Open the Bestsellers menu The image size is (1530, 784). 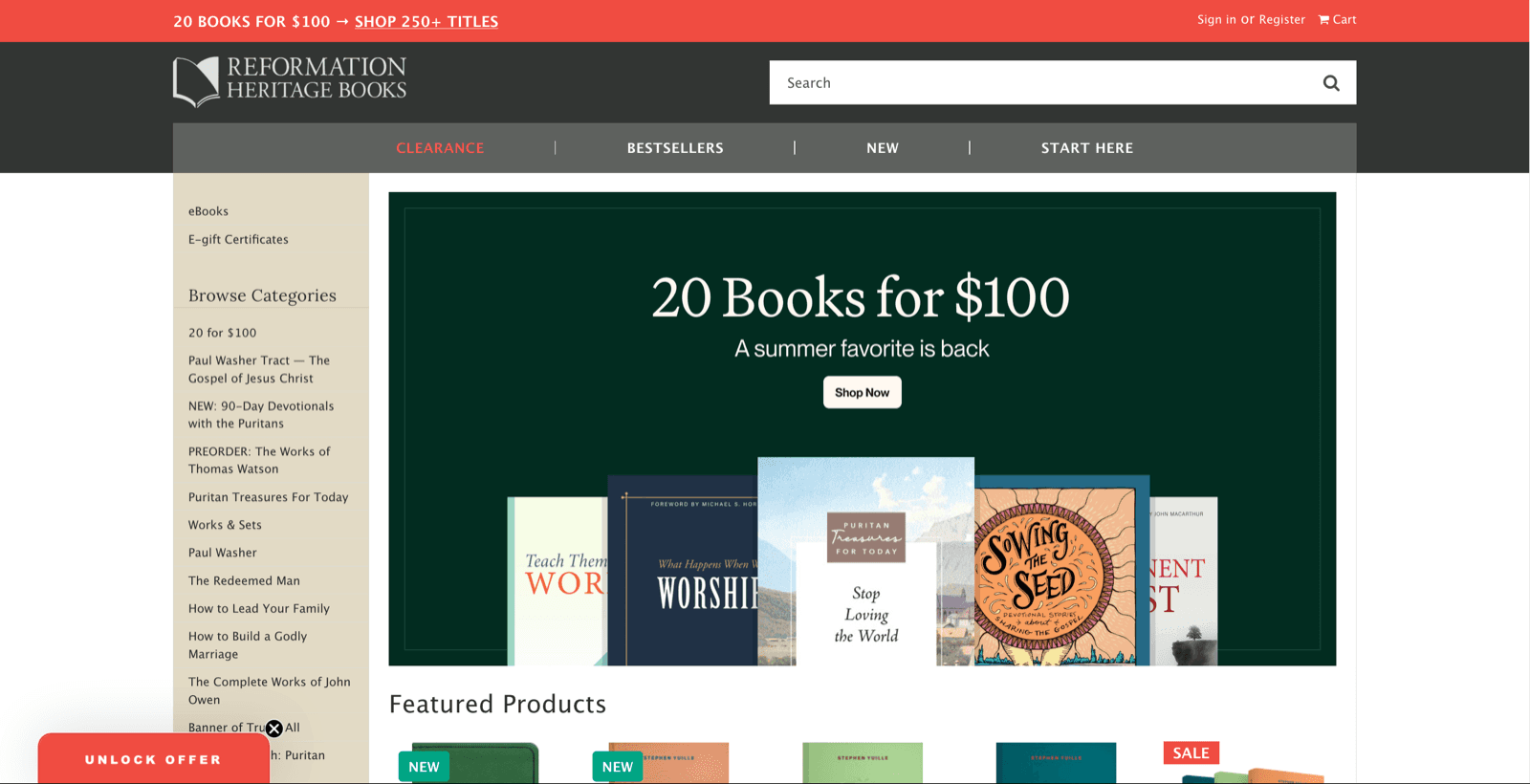(675, 148)
